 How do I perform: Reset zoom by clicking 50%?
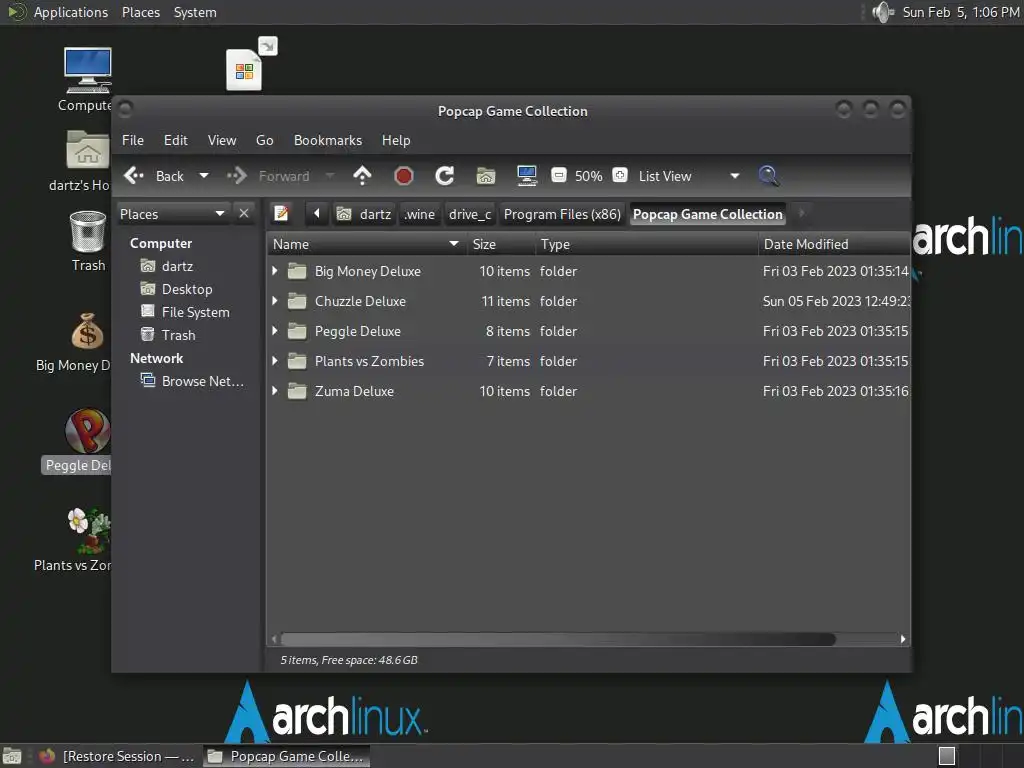point(588,176)
